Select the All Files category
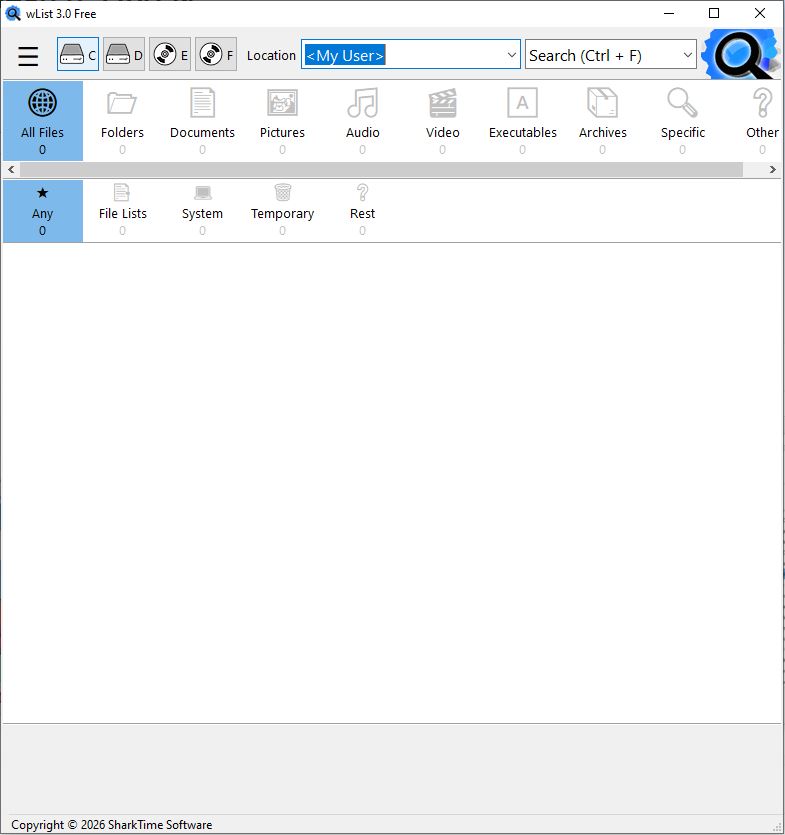This screenshot has height=835, width=785. (x=42, y=120)
